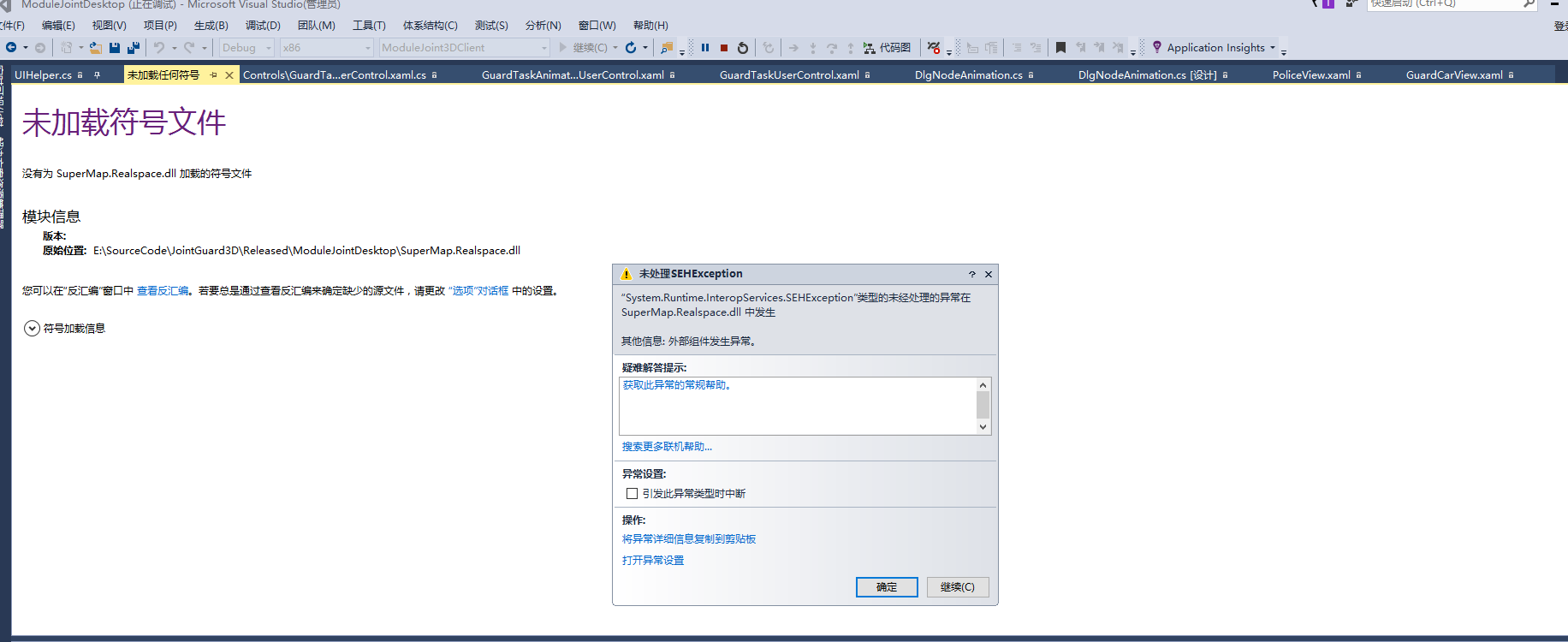
Task: Switch to the PoliceView.xaml tab
Action: pyautogui.click(x=1311, y=75)
